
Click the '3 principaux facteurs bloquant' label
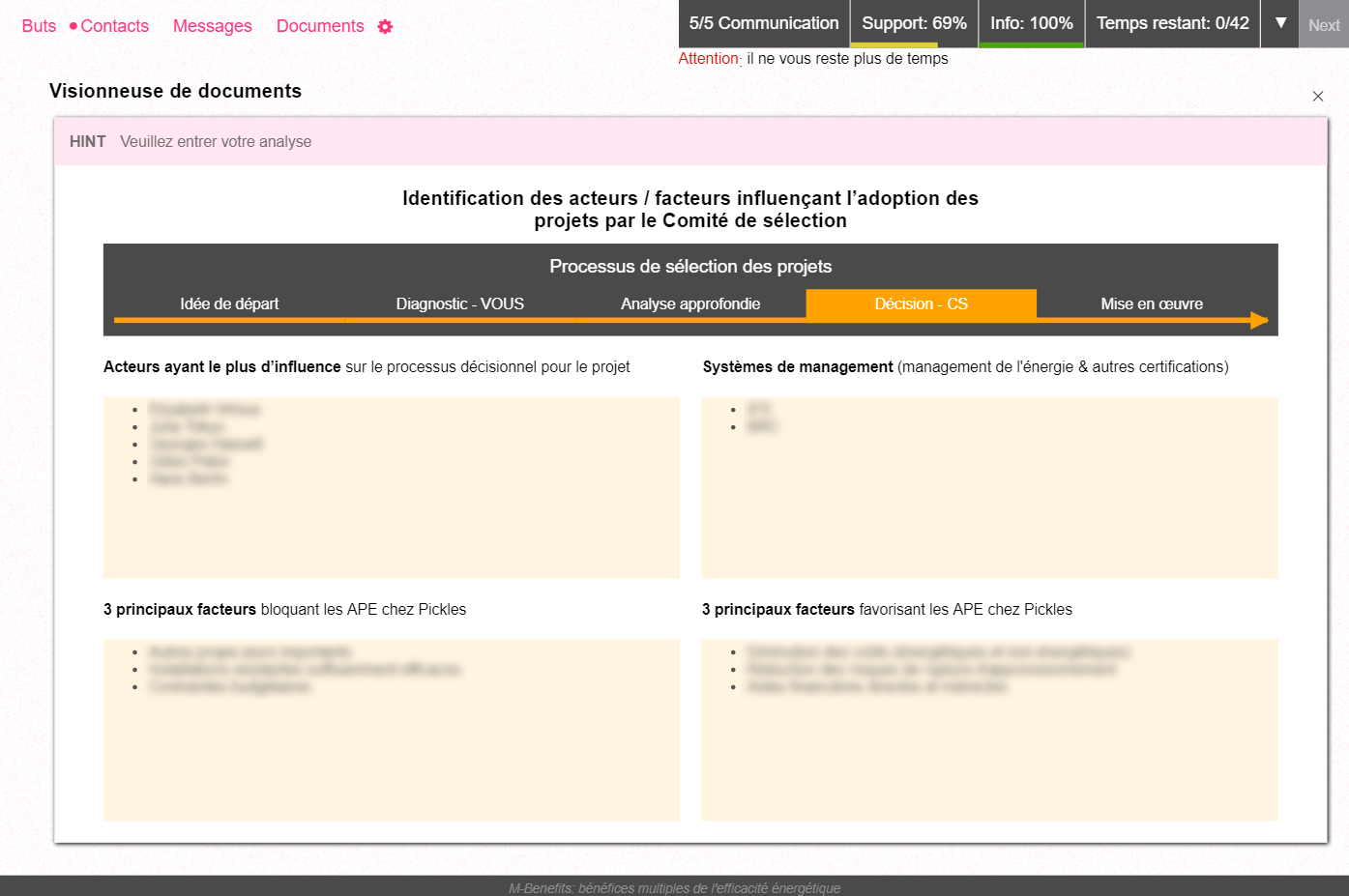284,609
